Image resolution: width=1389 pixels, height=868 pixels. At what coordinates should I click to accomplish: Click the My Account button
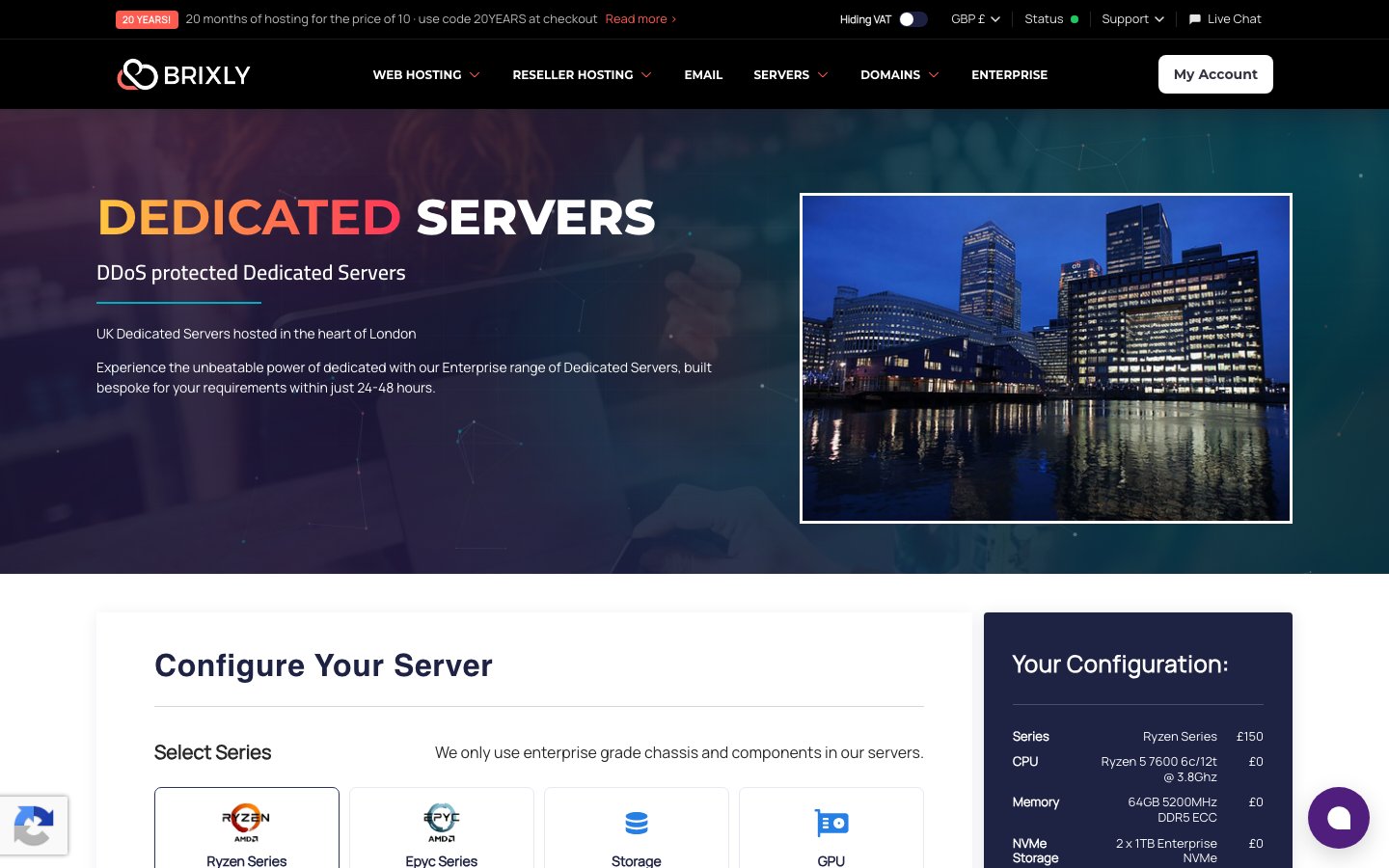tap(1215, 74)
